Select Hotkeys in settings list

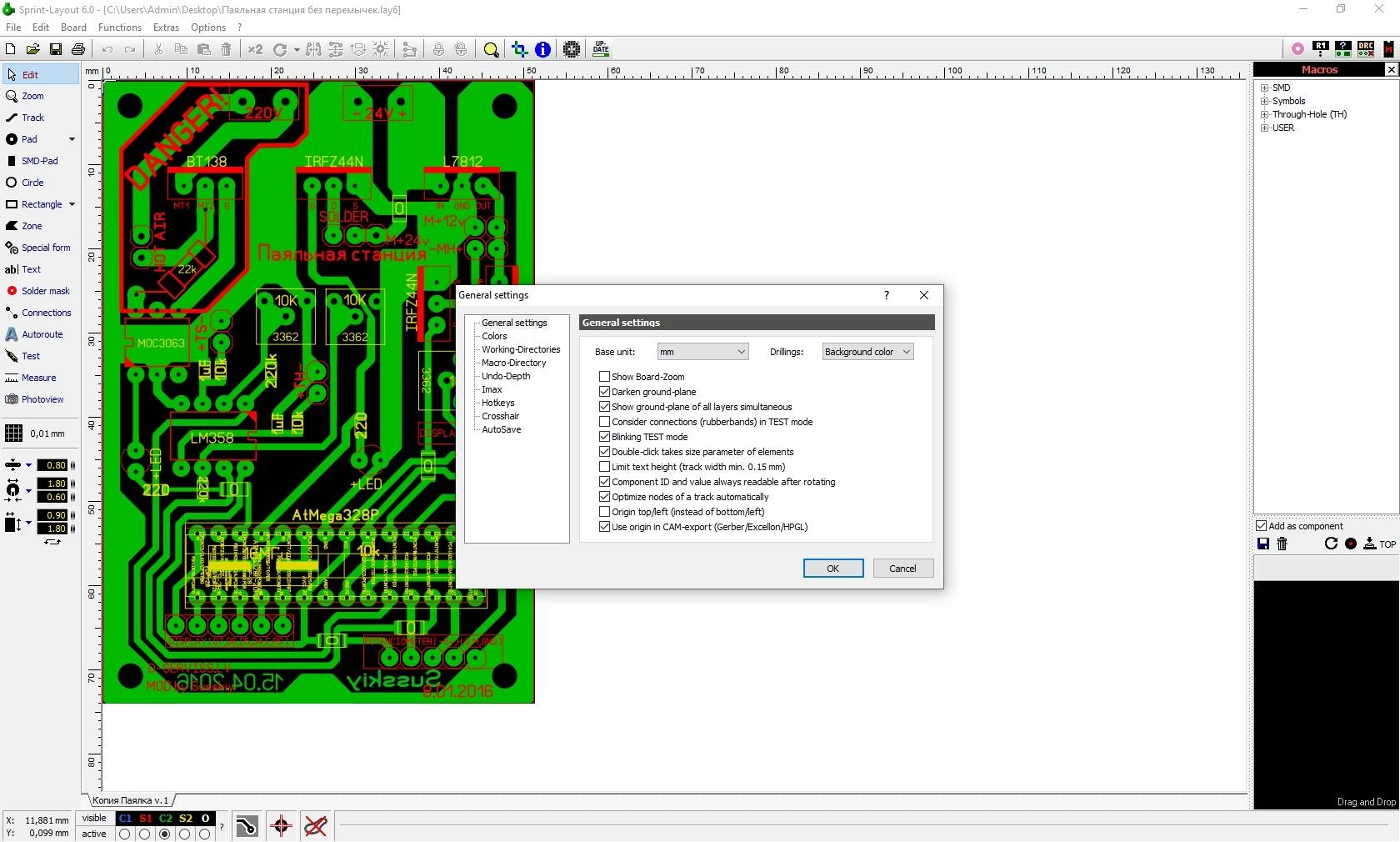(x=498, y=403)
